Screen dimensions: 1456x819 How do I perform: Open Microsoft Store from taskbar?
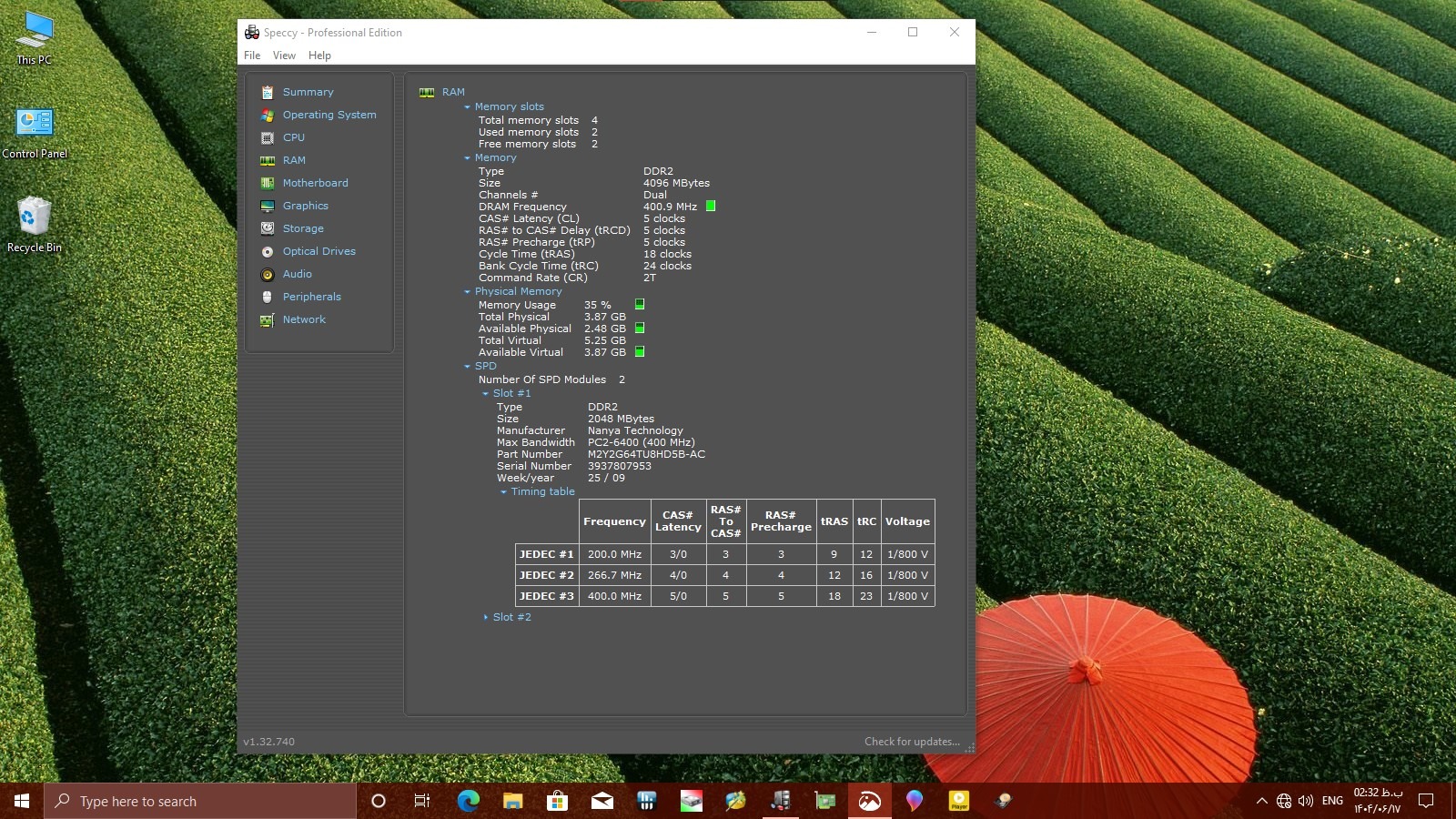557,801
